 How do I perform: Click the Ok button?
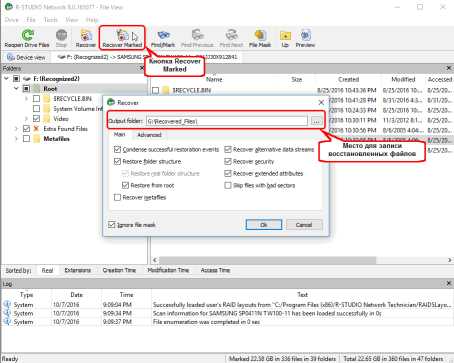pyautogui.click(x=264, y=225)
